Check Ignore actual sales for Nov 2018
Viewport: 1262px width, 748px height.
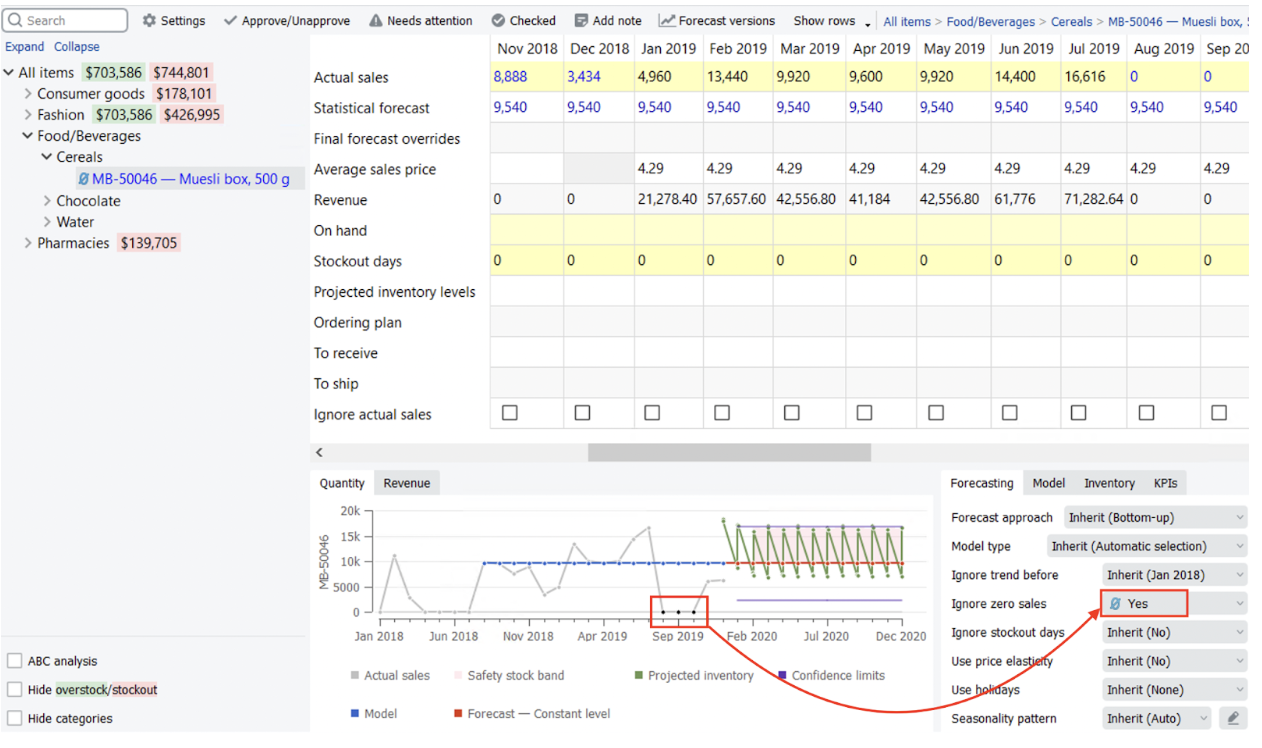click(x=510, y=413)
